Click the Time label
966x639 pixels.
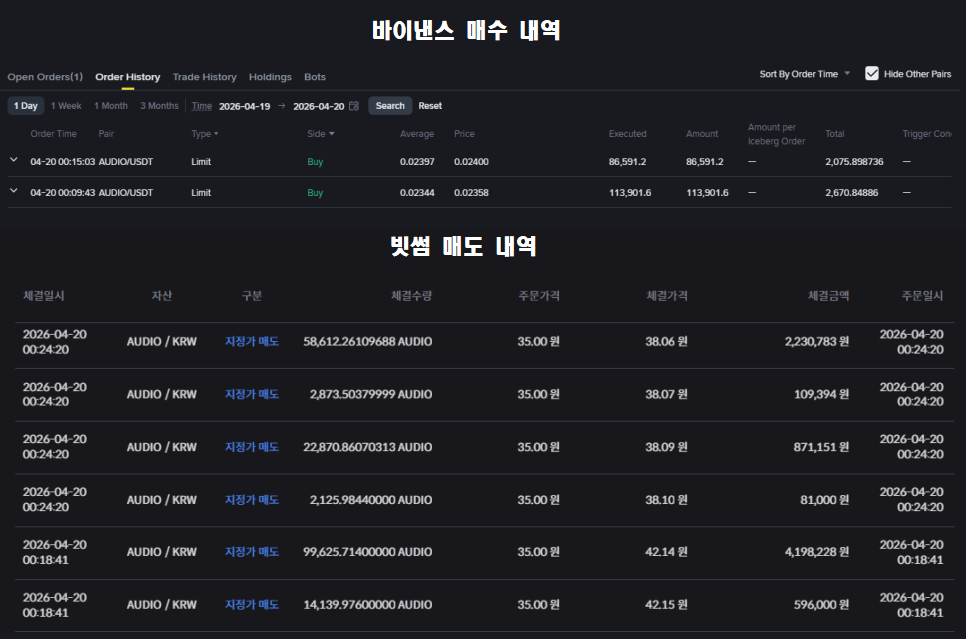click(x=201, y=106)
